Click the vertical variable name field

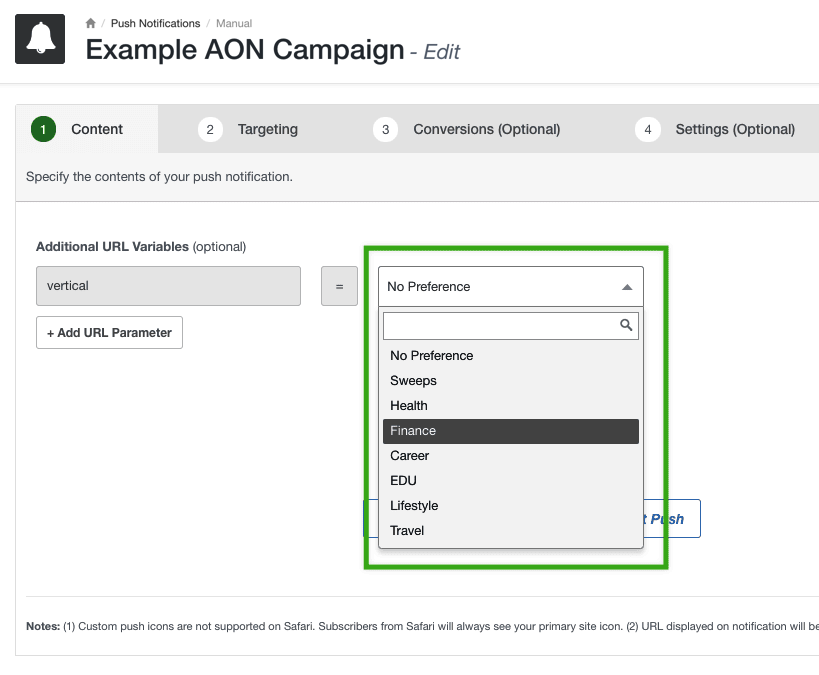[168, 286]
